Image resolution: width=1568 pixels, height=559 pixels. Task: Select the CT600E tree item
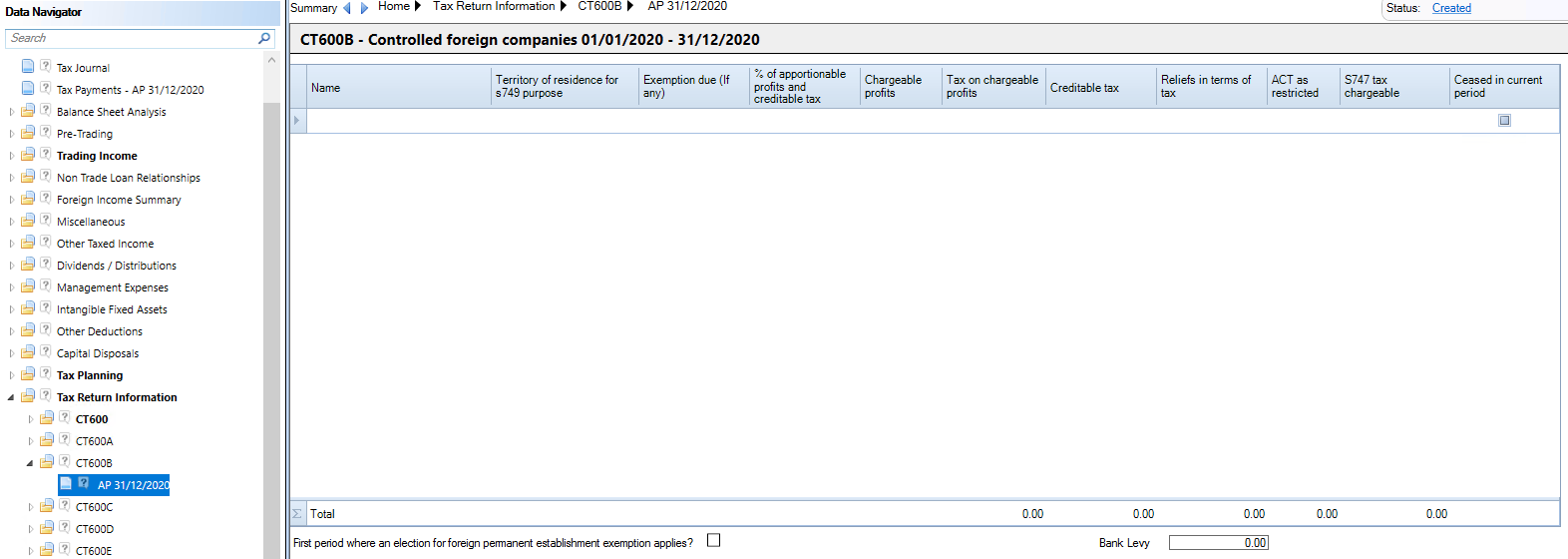[94, 551]
